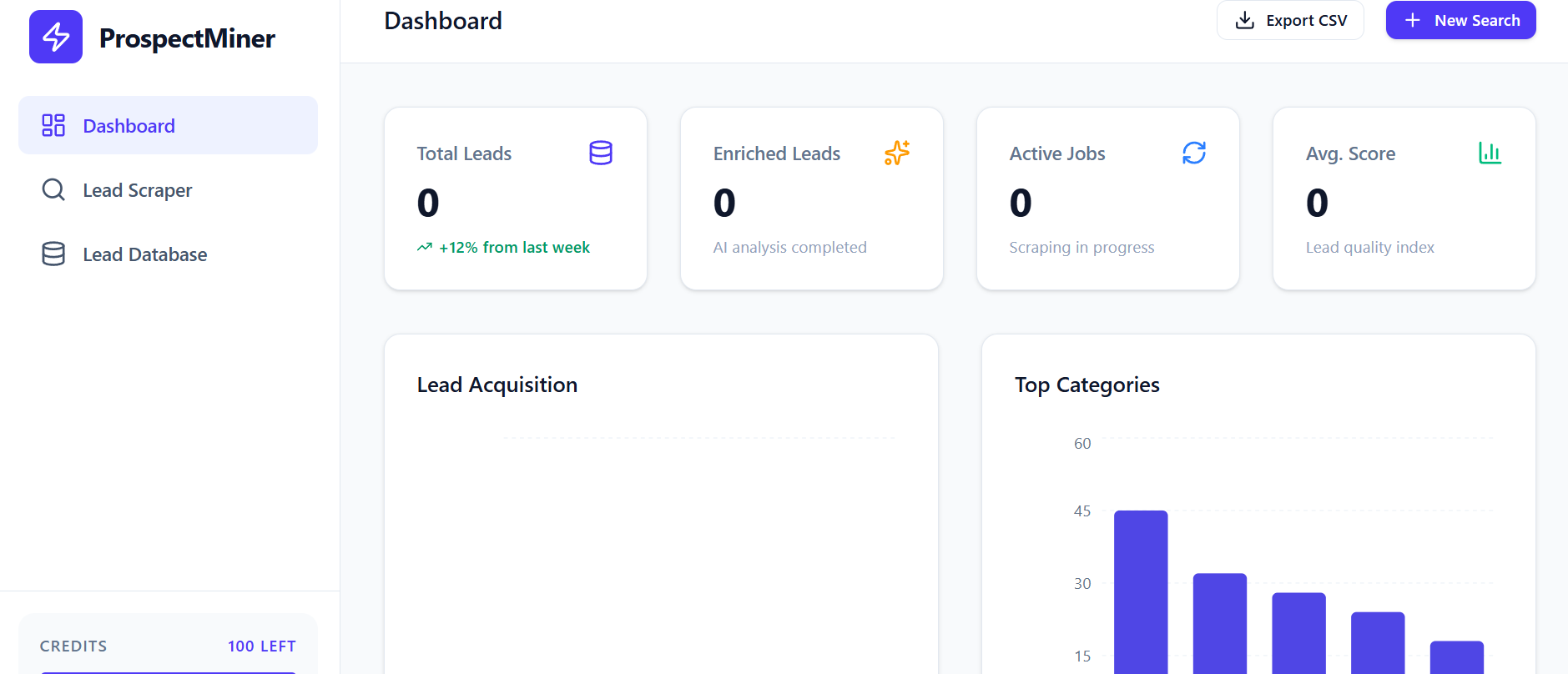
Task: Click the Lead Database cylinder icon
Action: 53,254
